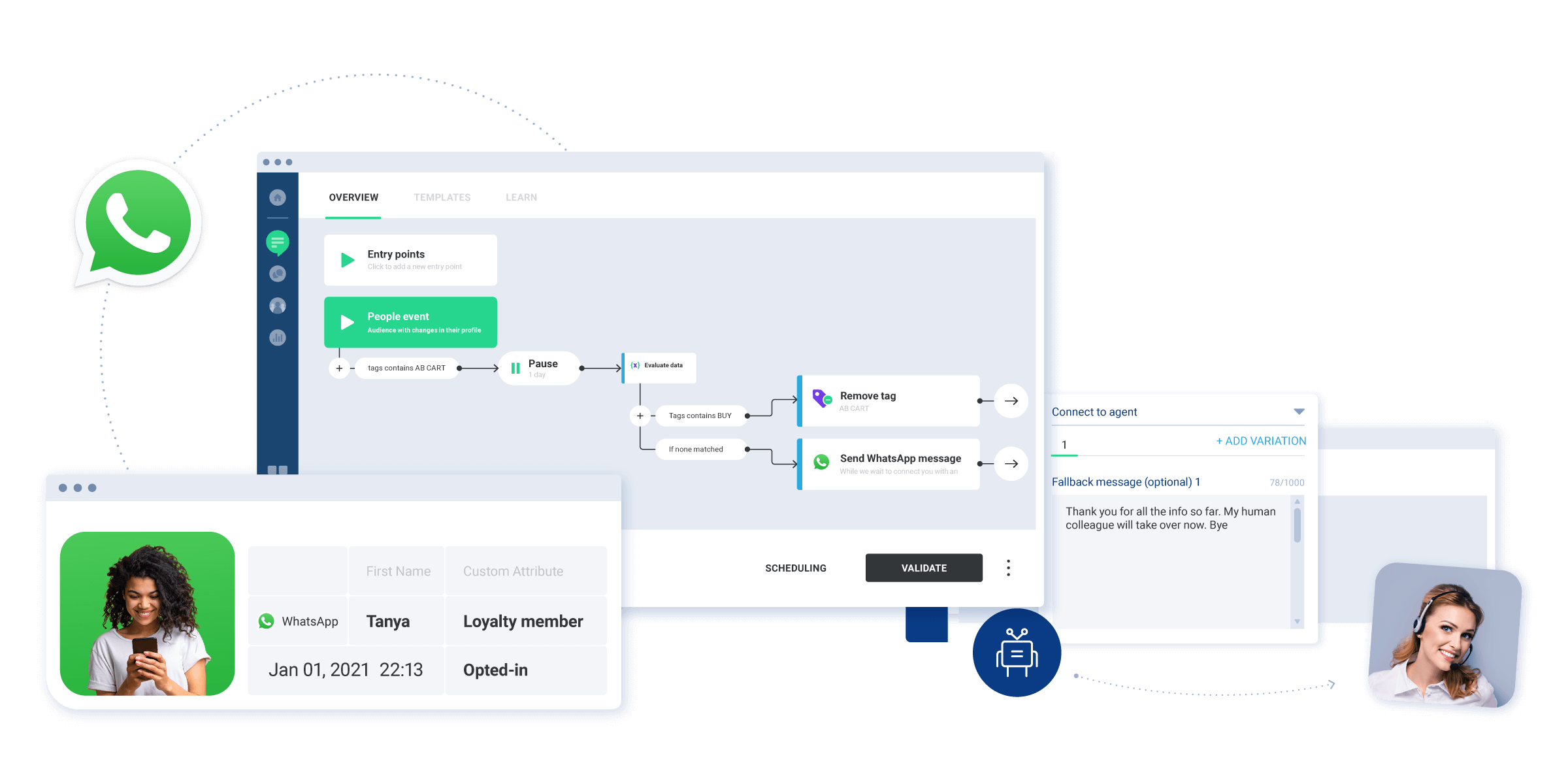Click the blue chatbot robot icon

click(x=1017, y=653)
